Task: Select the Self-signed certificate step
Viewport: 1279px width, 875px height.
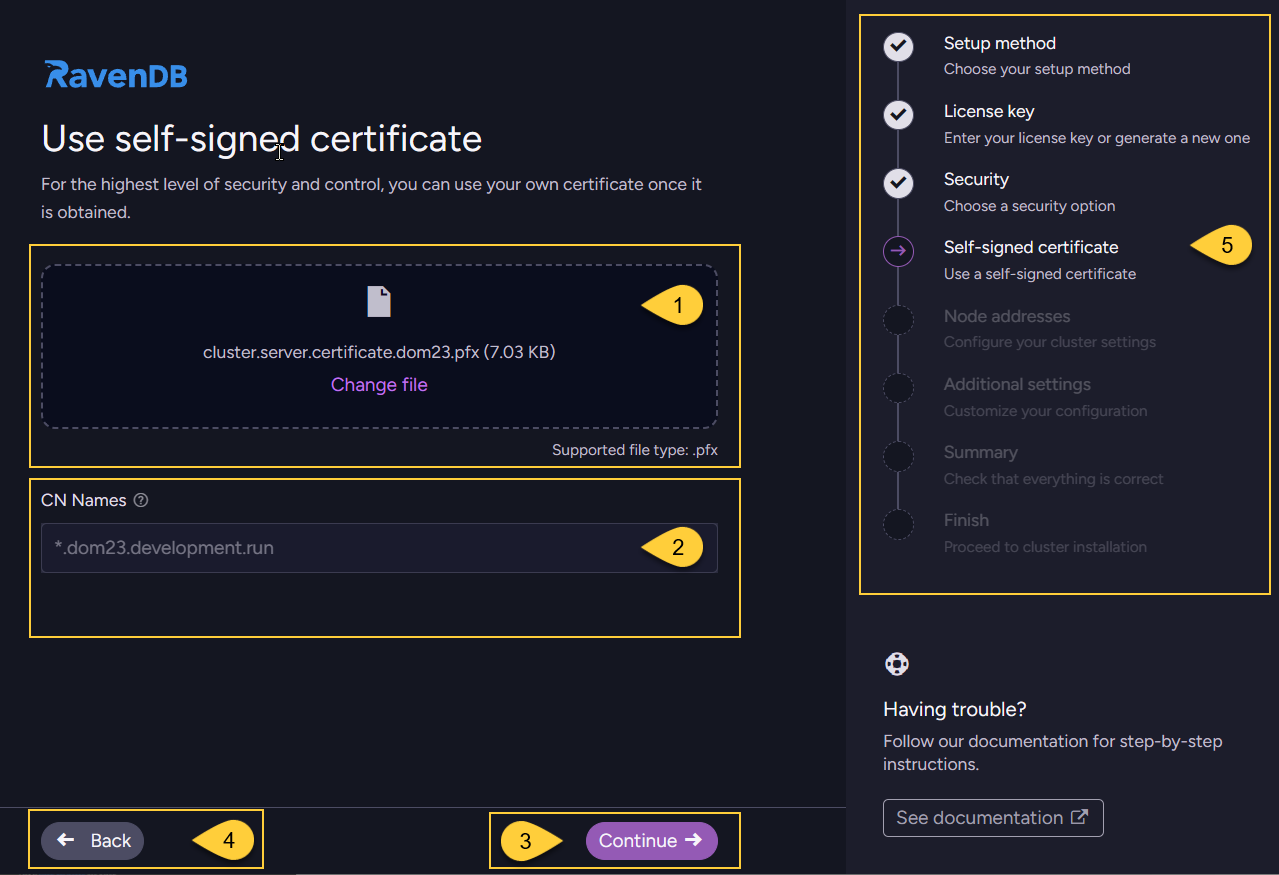Action: point(1030,247)
